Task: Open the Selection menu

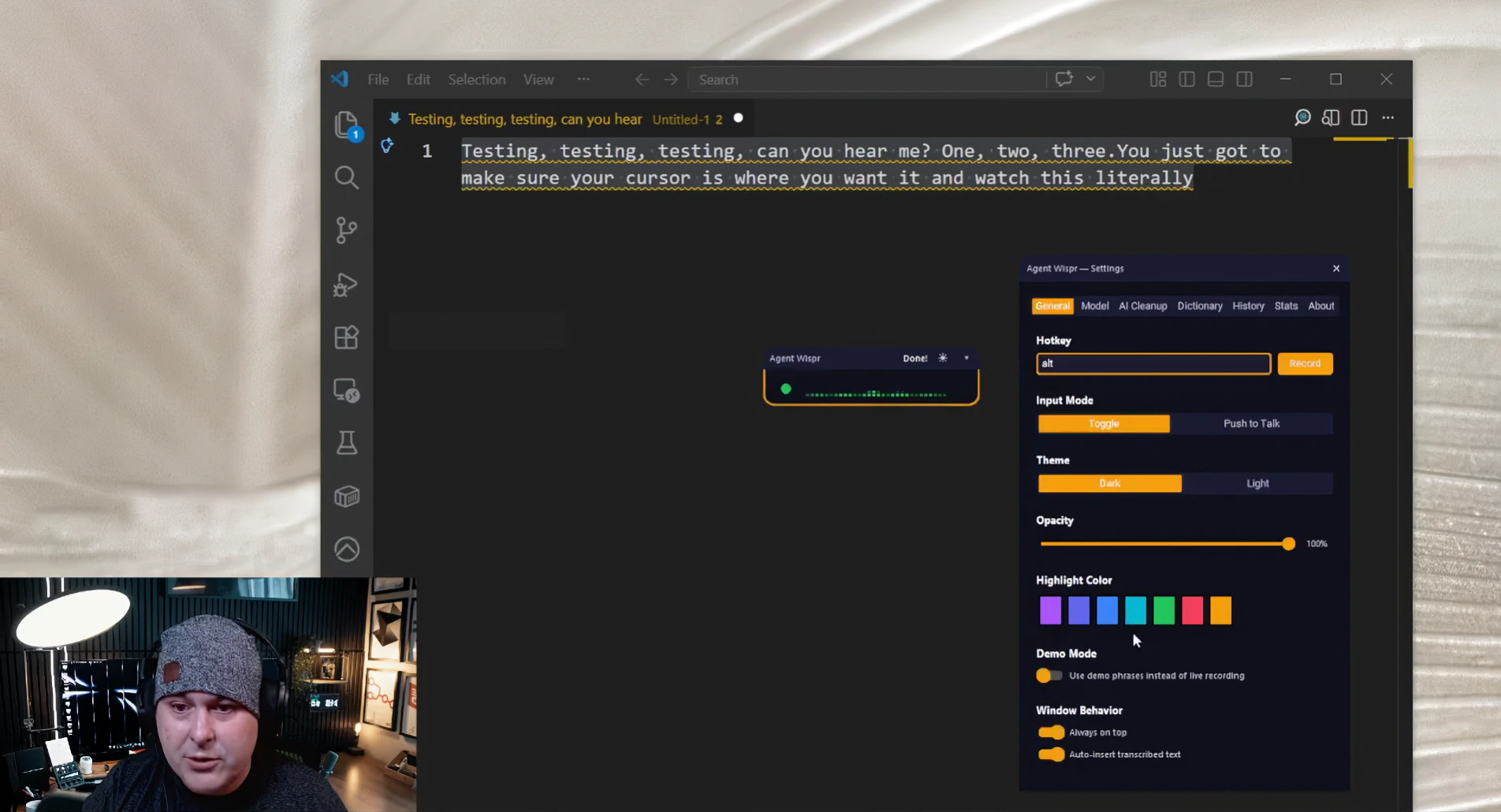Action: point(477,79)
